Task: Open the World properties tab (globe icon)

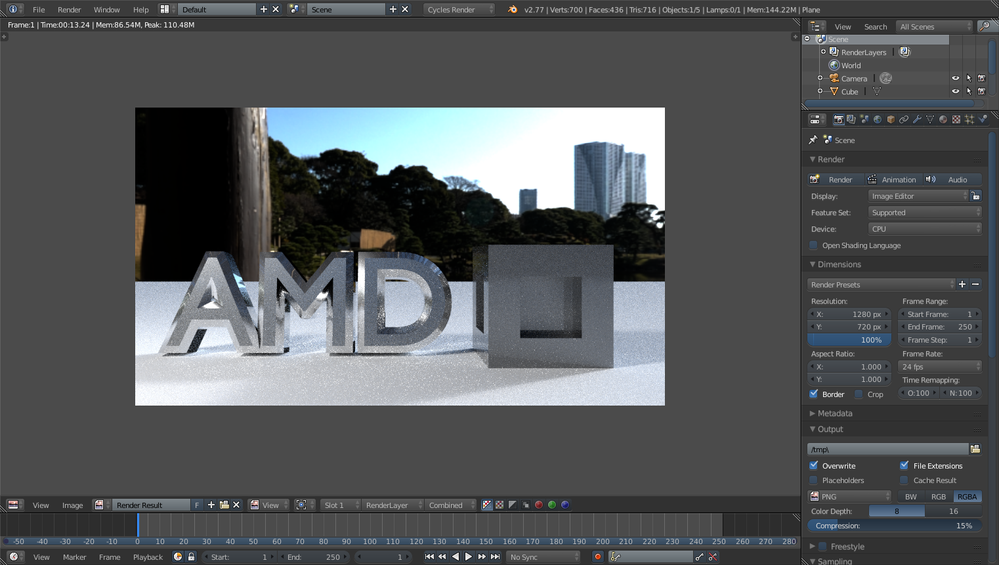Action: (877, 119)
